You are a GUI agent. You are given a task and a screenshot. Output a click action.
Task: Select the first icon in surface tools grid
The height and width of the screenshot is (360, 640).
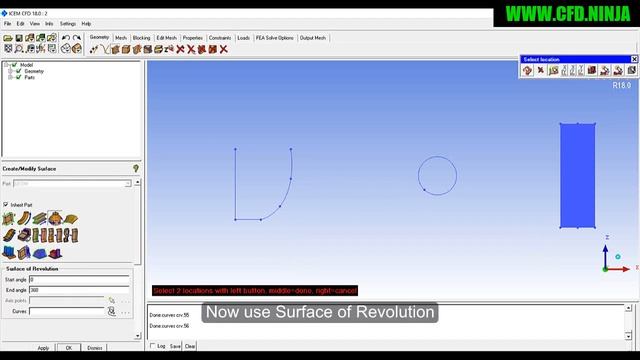pos(9,218)
